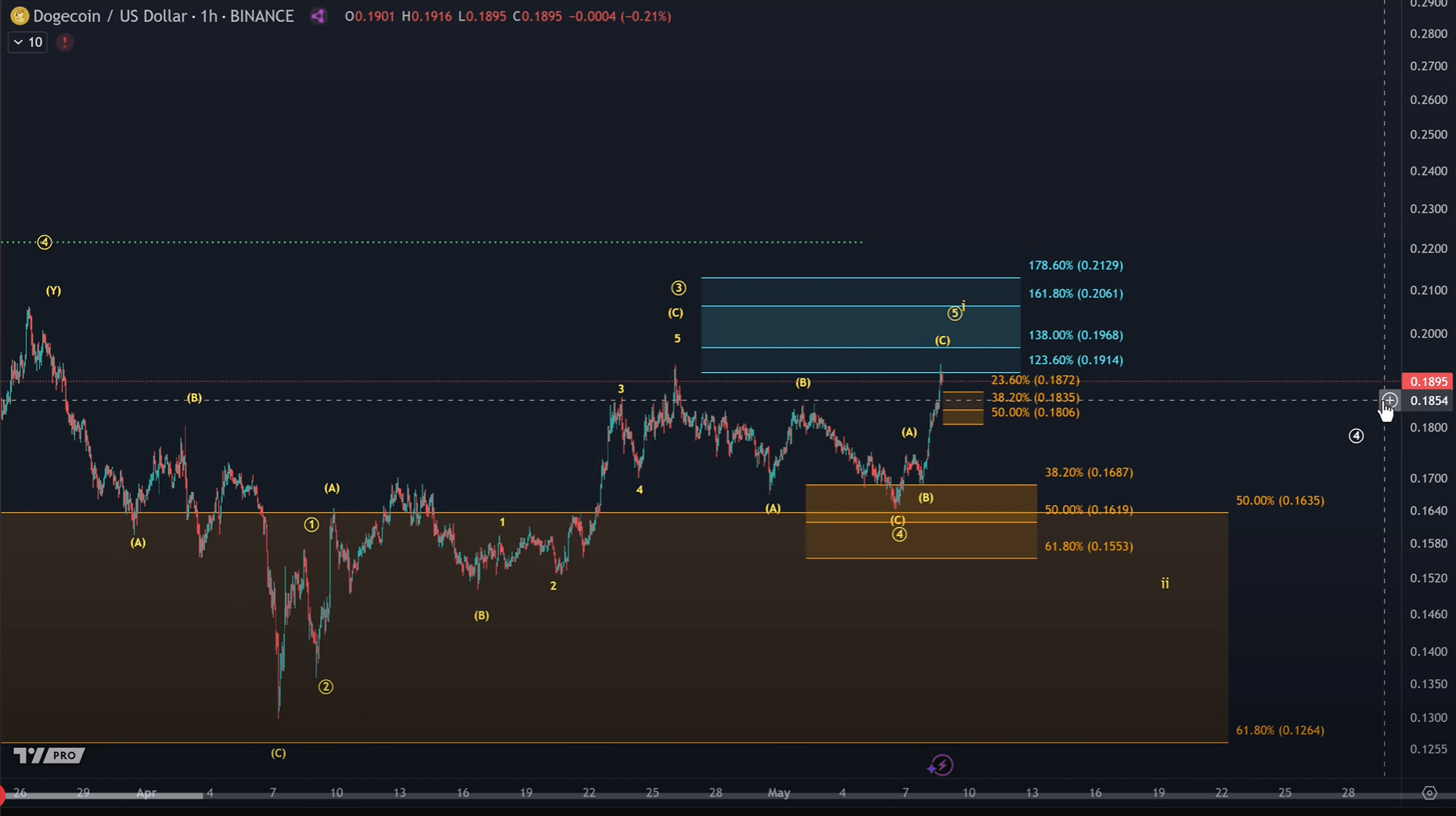Click the 0.1255 price axis level
1456x816 pixels.
click(1429, 749)
